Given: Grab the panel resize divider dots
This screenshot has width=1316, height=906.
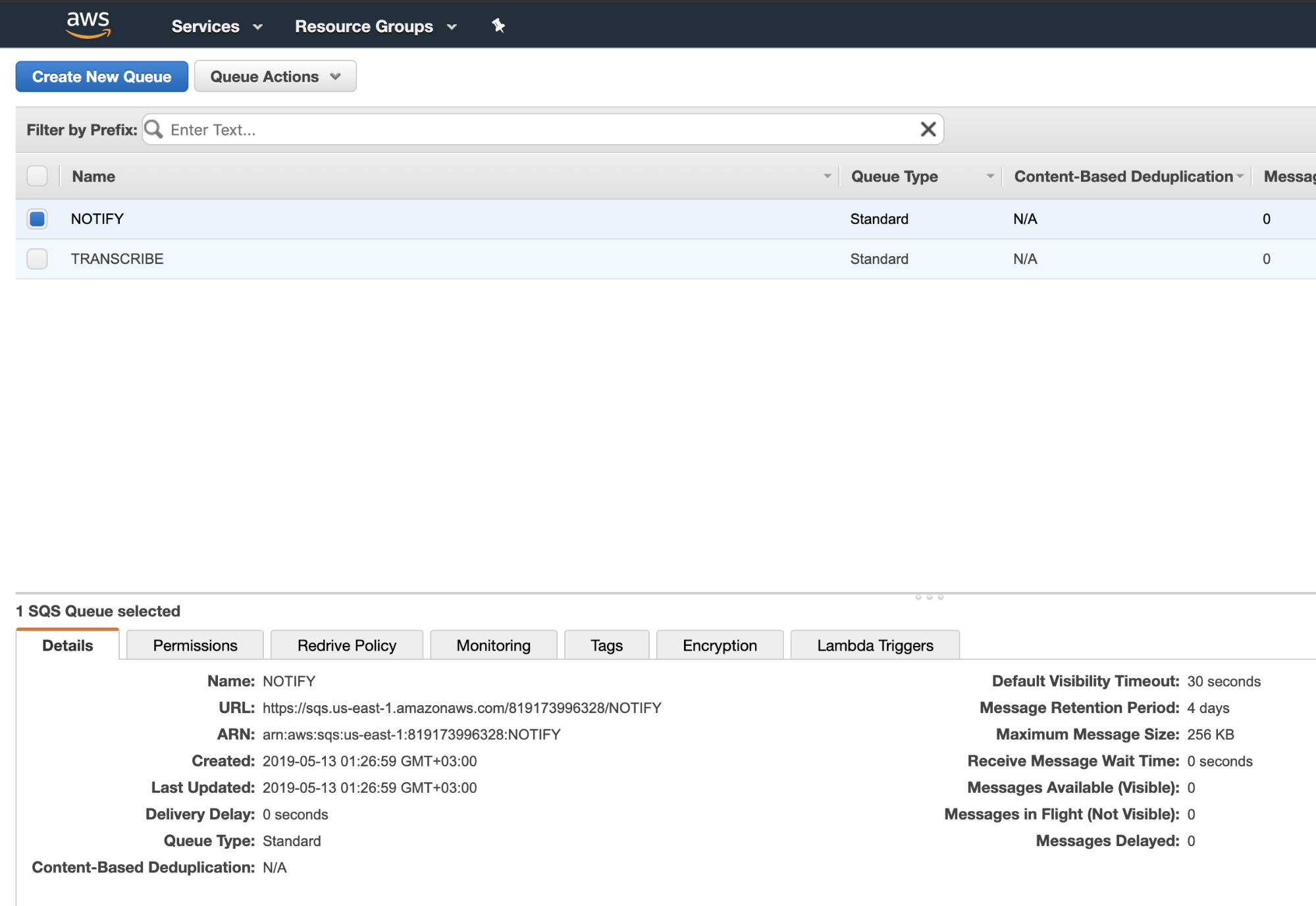Looking at the screenshot, I should point(929,597).
